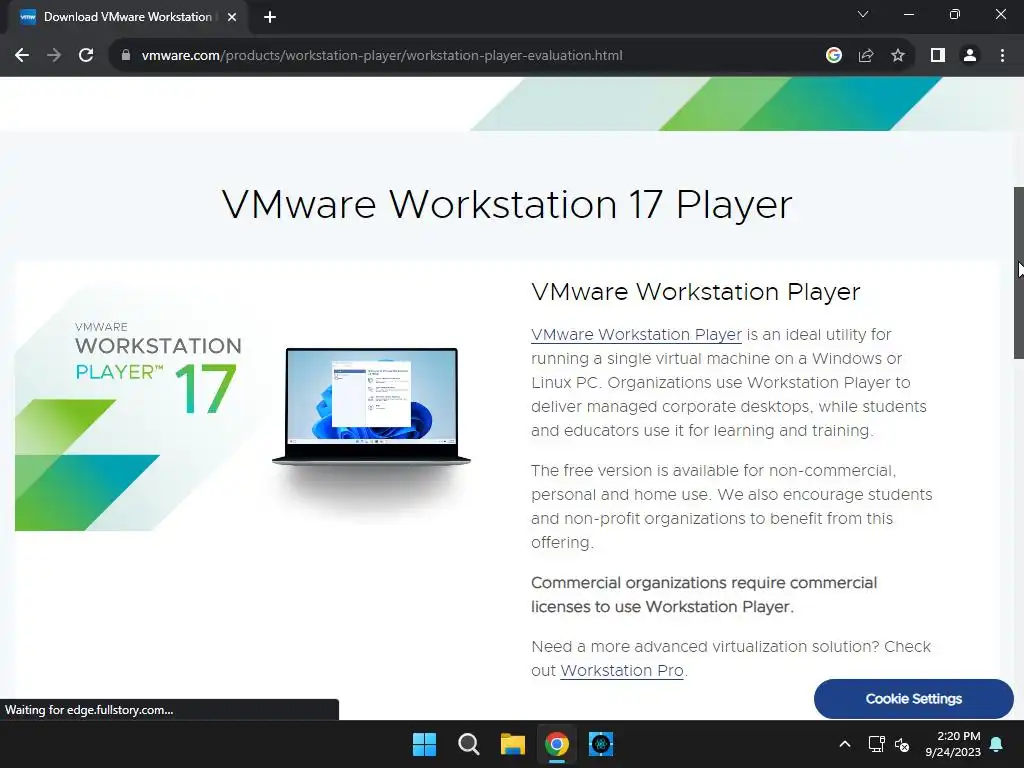Click the commercial licenses bold paragraph
This screenshot has width=1024, height=768.
704,594
